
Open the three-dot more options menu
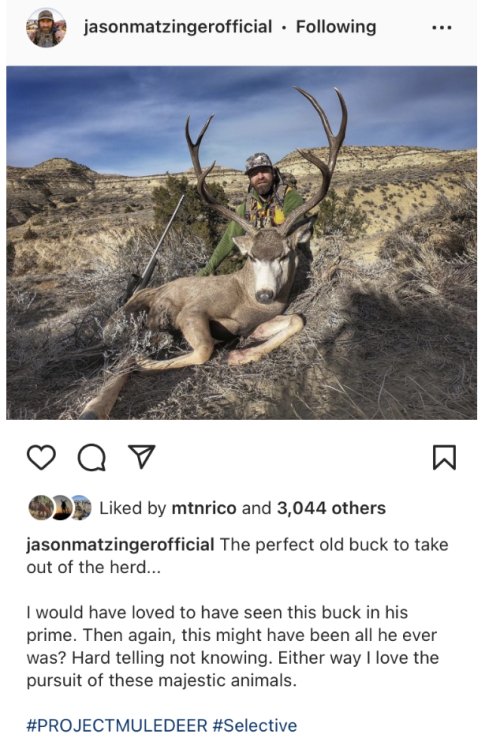[442, 28]
